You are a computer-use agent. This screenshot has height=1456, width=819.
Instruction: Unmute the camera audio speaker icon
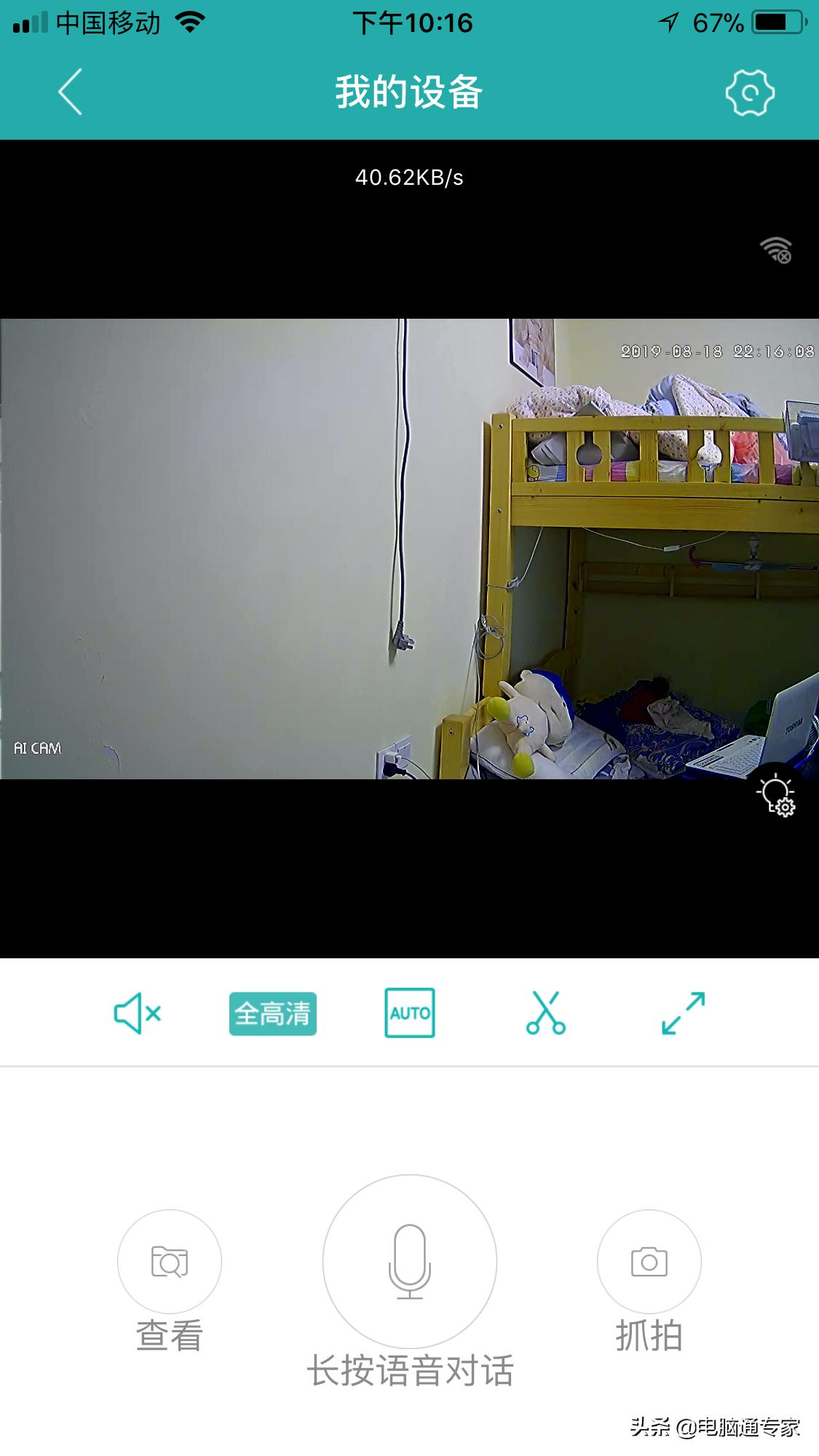(138, 1013)
